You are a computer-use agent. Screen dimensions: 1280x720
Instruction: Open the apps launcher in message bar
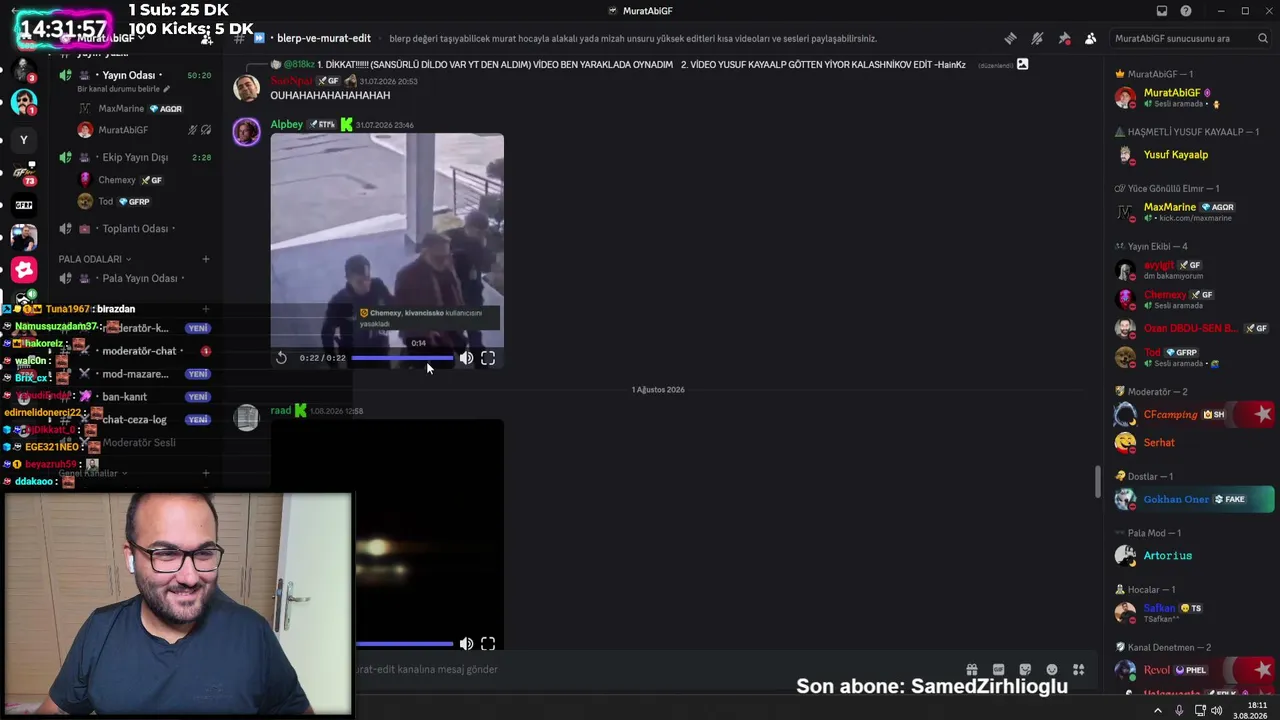click(1079, 670)
